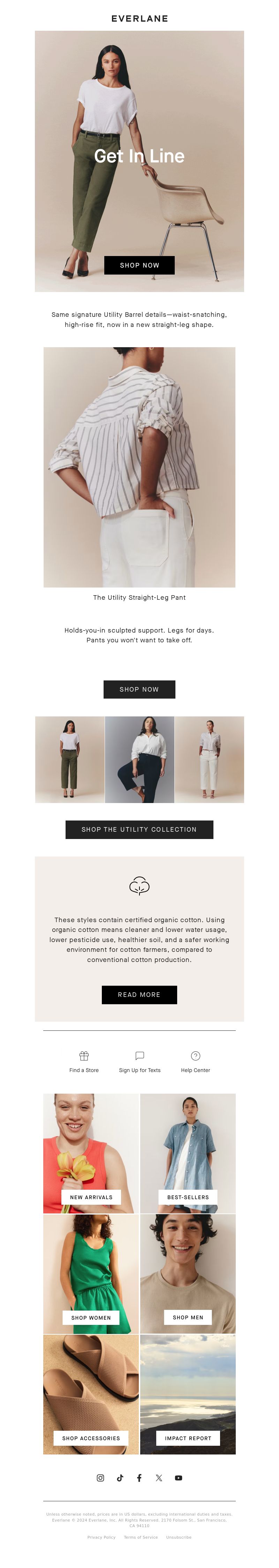The image size is (279, 1568).
Task: Open the X social icon
Action: click(159, 1477)
